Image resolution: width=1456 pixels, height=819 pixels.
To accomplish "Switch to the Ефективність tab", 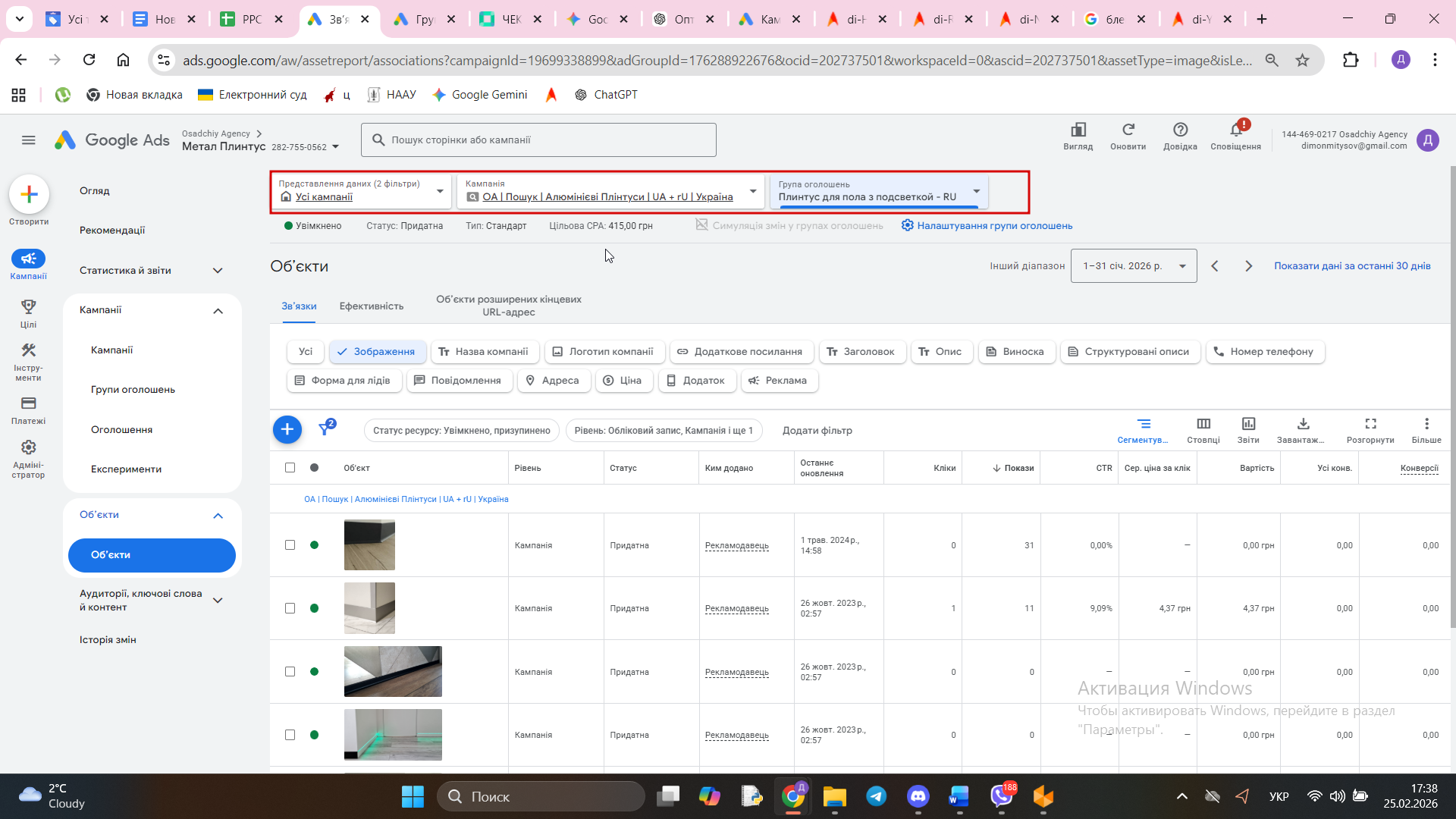I will click(371, 306).
